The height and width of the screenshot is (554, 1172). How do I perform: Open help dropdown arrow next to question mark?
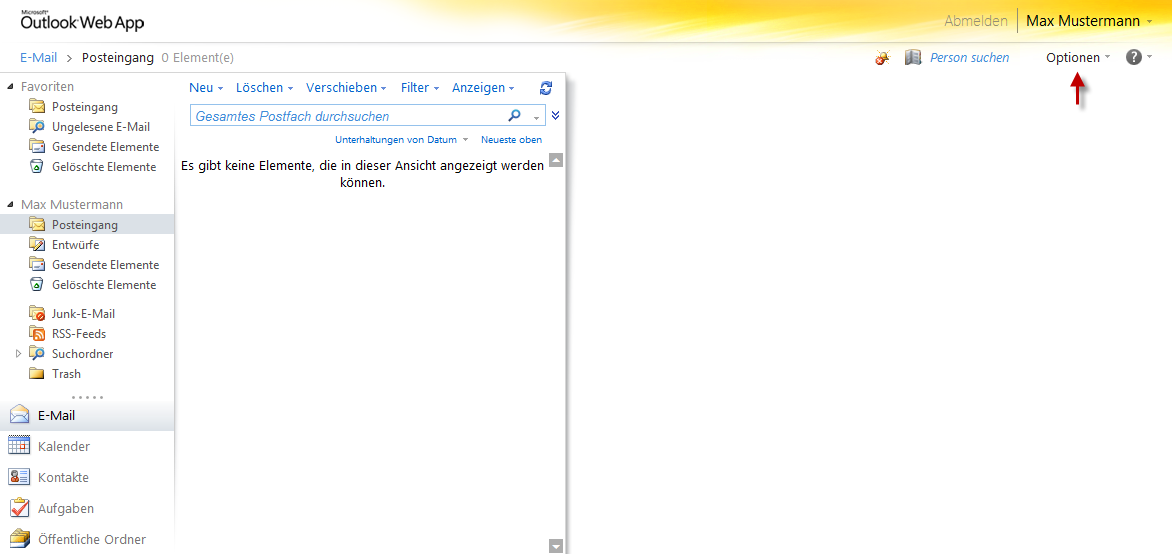[x=1150, y=57]
